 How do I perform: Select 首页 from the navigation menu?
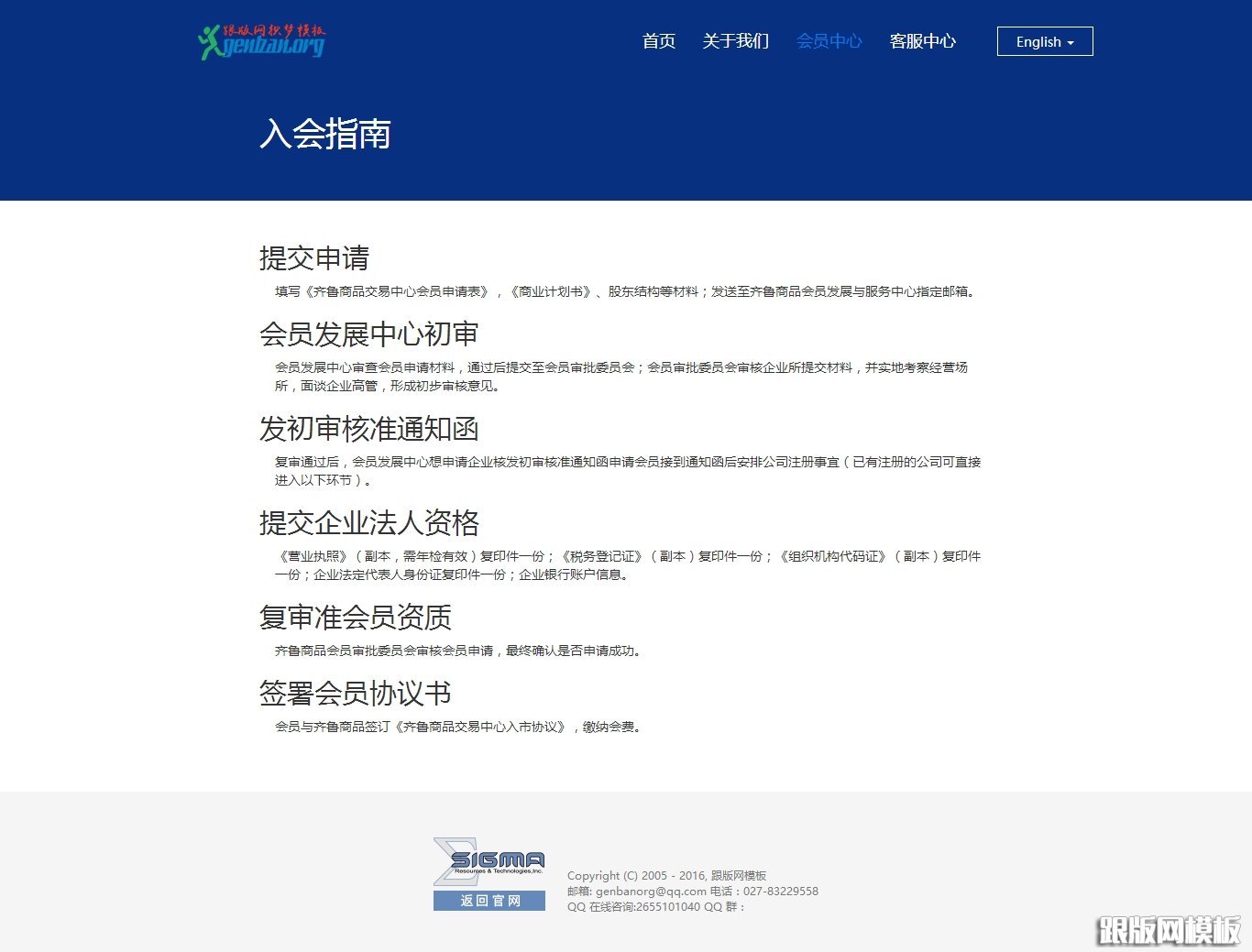(x=658, y=40)
